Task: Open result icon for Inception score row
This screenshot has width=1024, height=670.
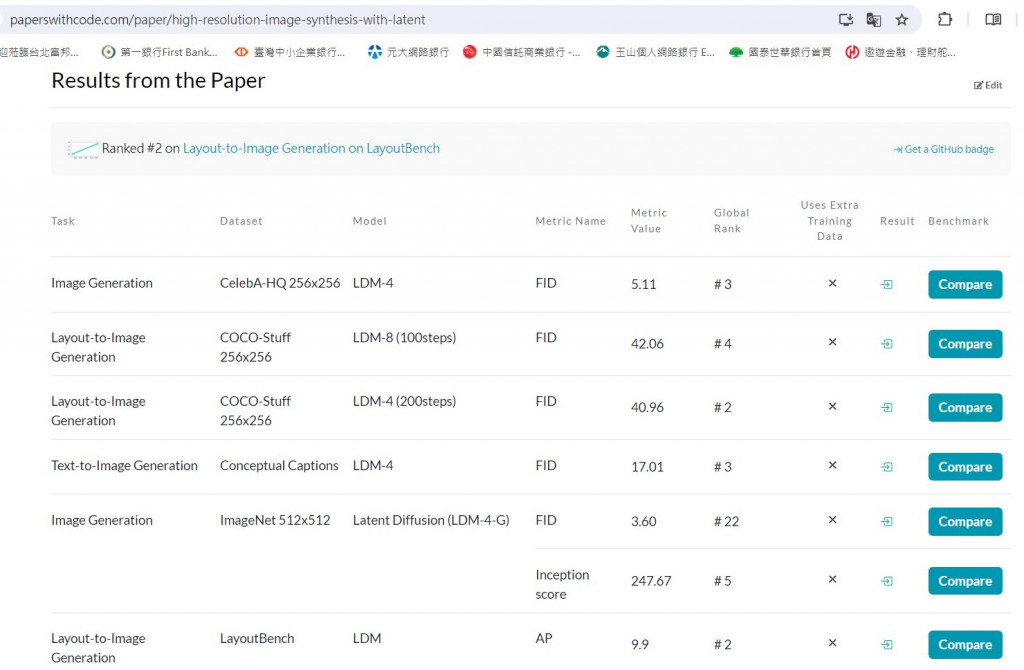Action: click(887, 581)
